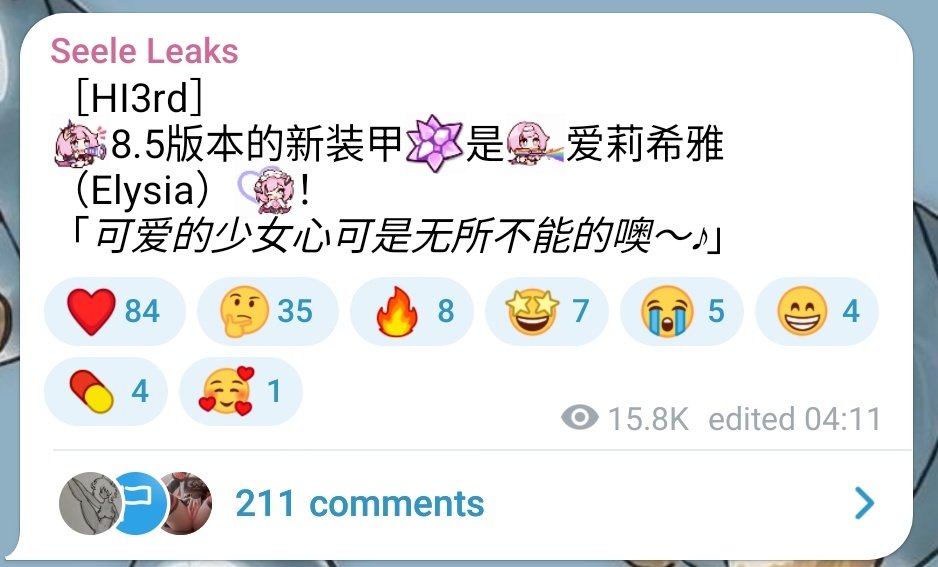Tap the Elysia maid heart emoji
Viewport: 938px width, 567px height.
click(x=266, y=190)
